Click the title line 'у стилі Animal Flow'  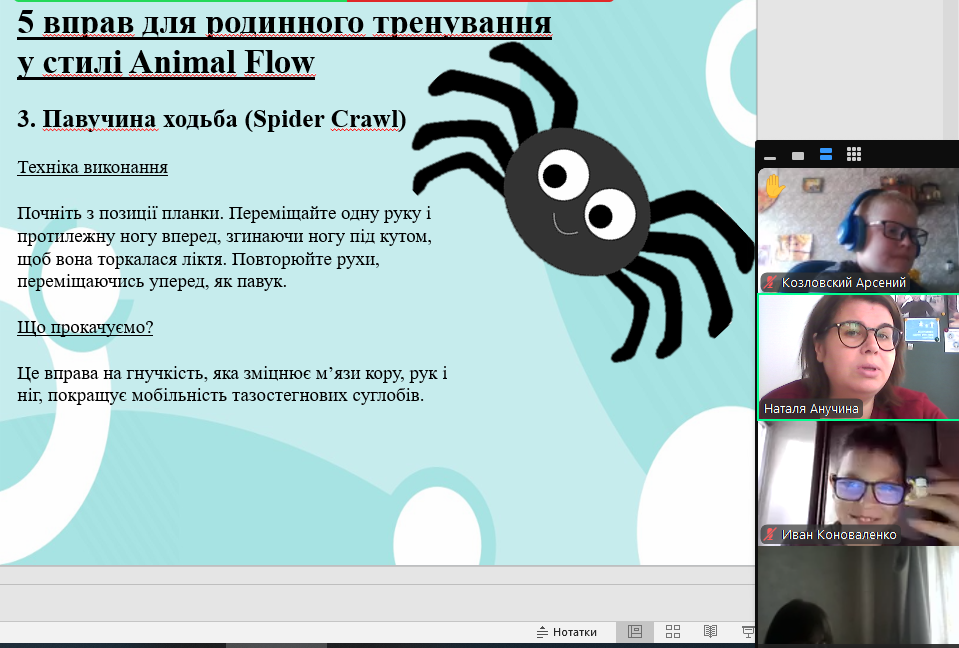166,62
